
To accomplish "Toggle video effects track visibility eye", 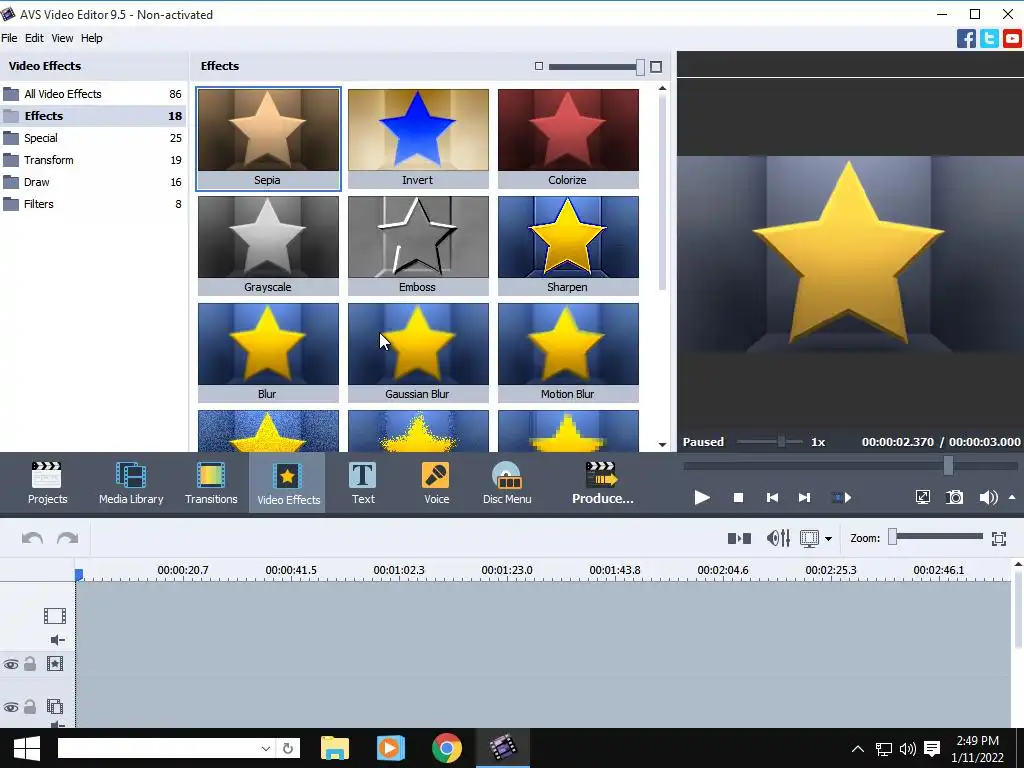I will [11, 665].
